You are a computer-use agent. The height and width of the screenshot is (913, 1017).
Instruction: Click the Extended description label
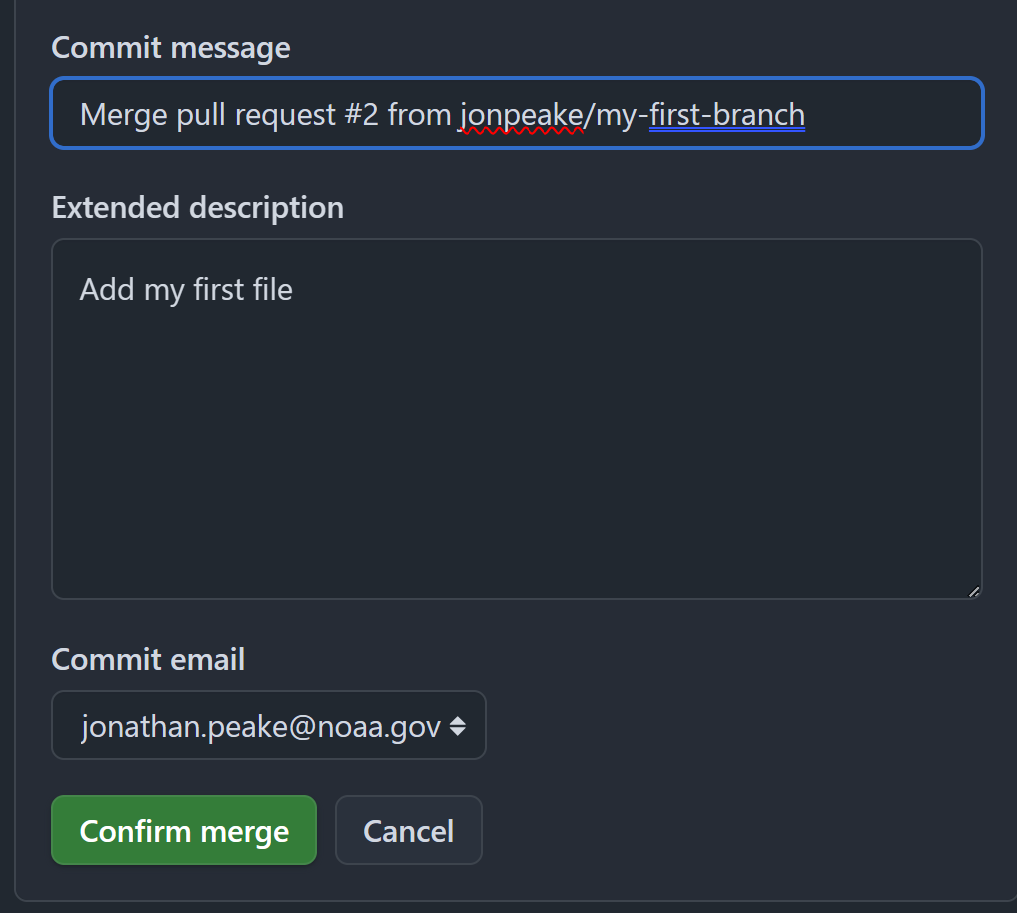[198, 208]
